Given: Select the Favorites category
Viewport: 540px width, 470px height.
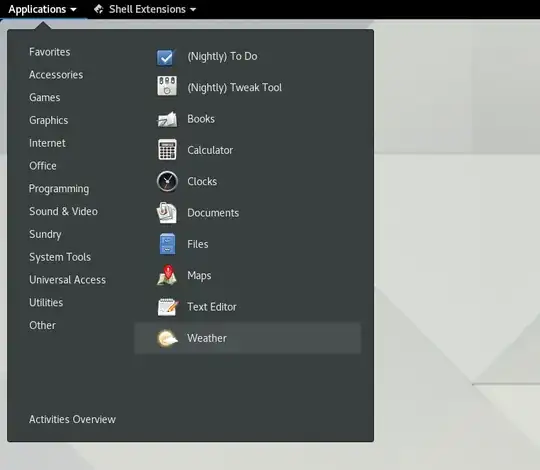Looking at the screenshot, I should 50,52.
